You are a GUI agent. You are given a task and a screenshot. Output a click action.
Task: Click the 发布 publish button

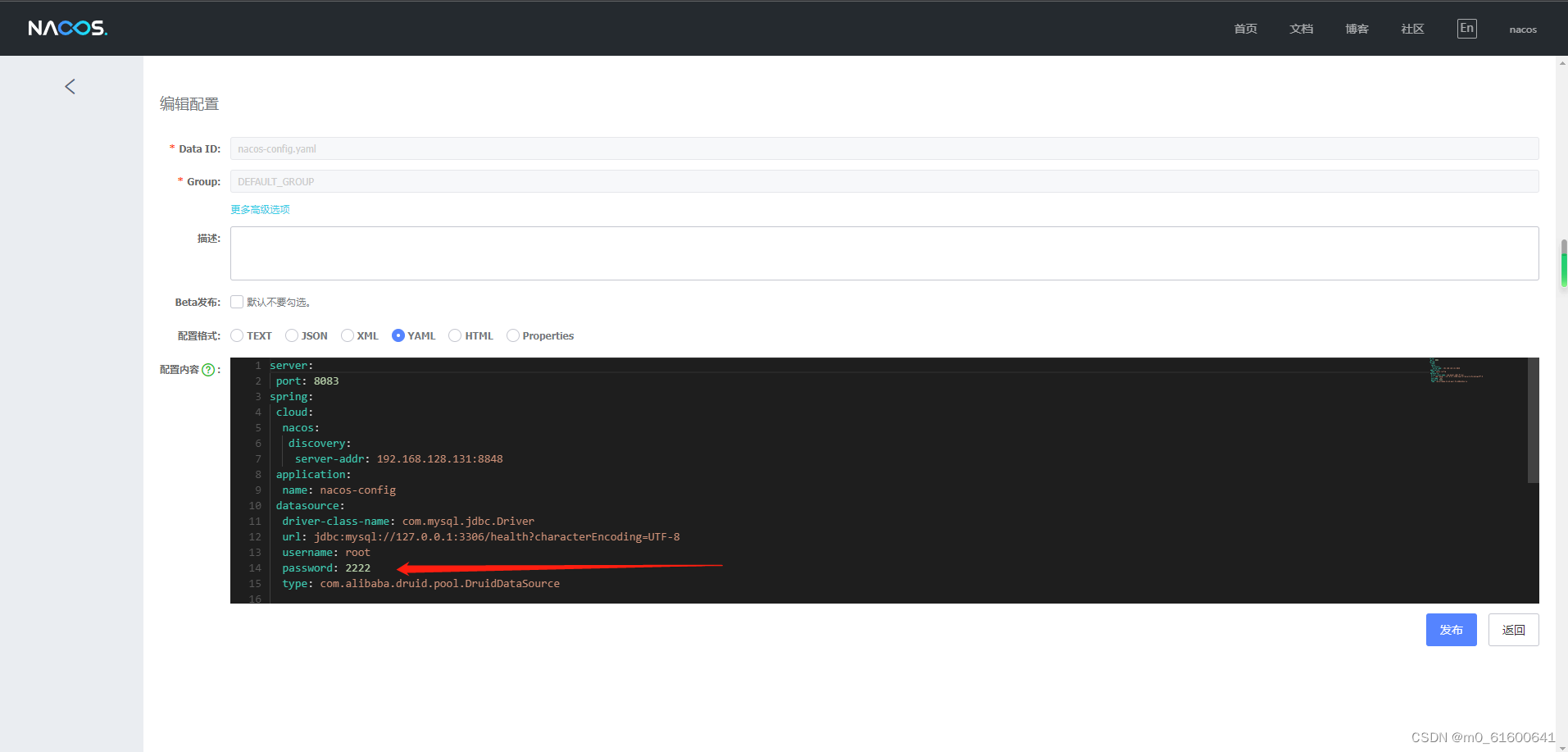[x=1451, y=630]
